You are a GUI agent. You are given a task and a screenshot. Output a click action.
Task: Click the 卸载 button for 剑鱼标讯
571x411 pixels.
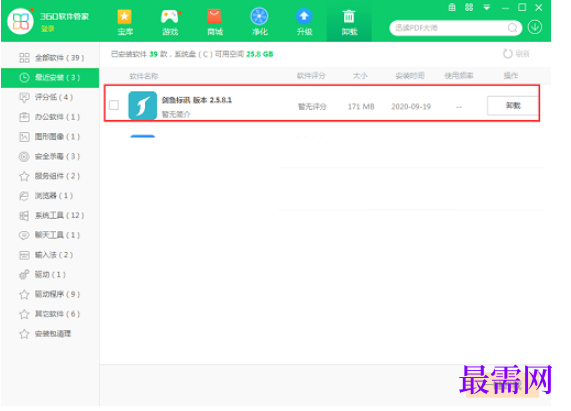(x=513, y=106)
